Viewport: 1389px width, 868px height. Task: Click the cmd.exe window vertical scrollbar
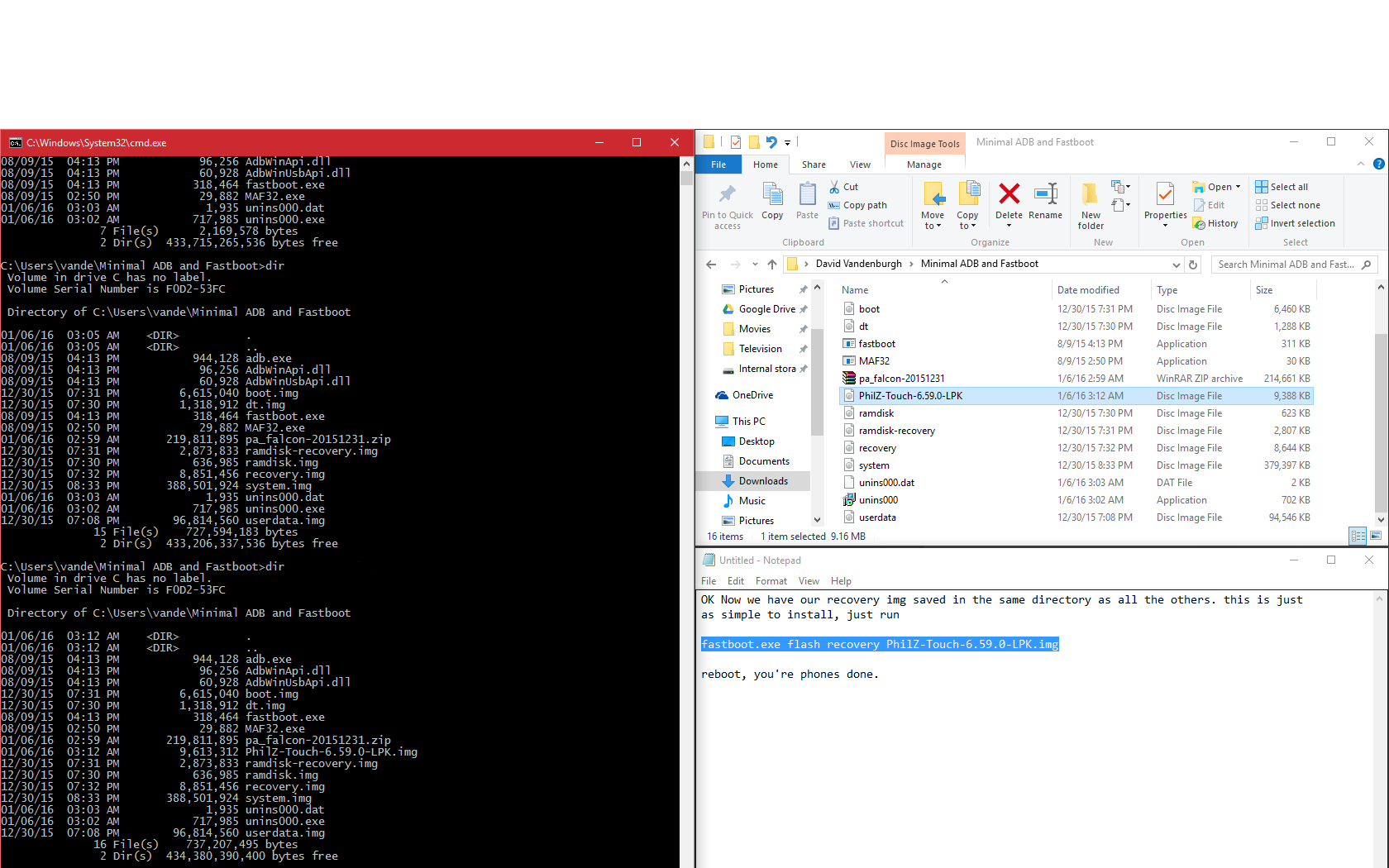point(686,513)
